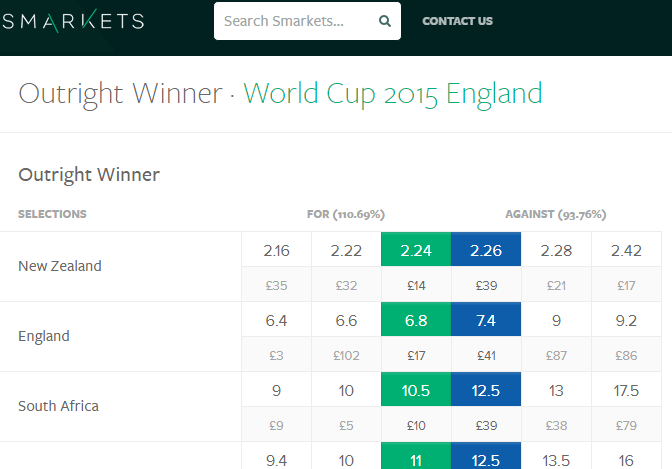Click England 9.2 price cell
Screen dimensions: 672x469
pyautogui.click(x=626, y=319)
